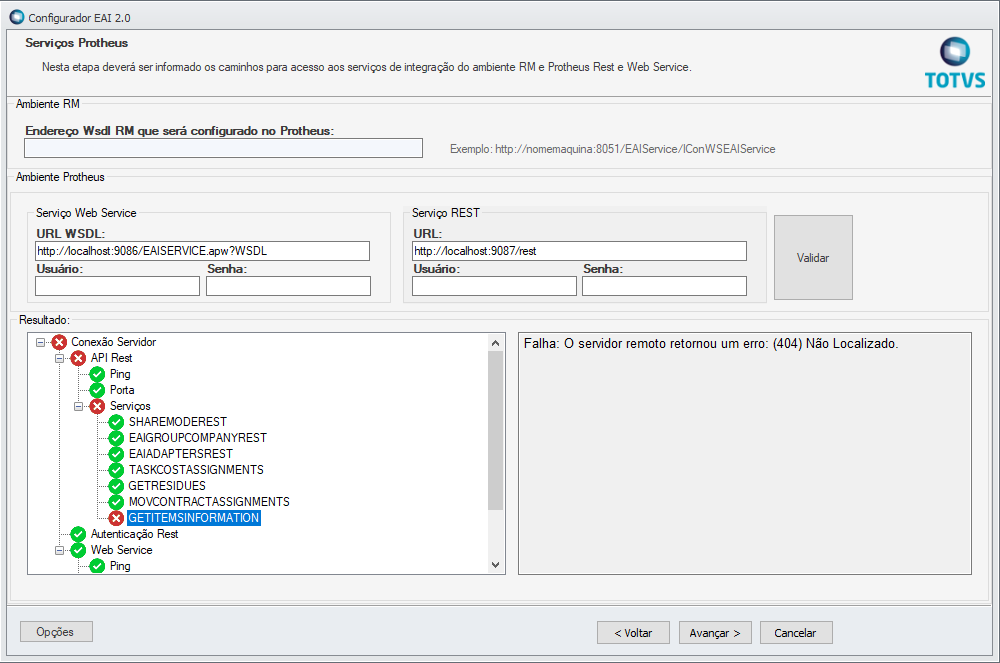
Task: Select the SHAREMODEREST service row
Action: click(177, 422)
